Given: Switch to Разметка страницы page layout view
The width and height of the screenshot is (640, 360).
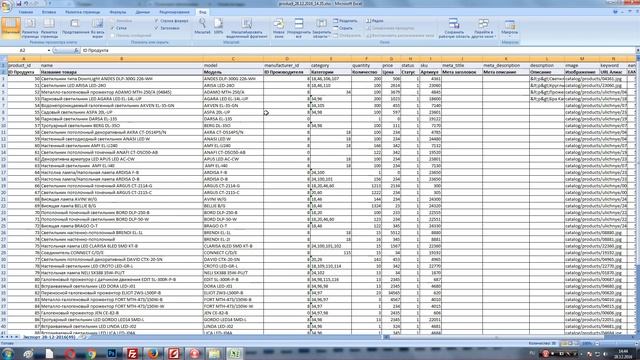Looking at the screenshot, I should tap(30, 28).
